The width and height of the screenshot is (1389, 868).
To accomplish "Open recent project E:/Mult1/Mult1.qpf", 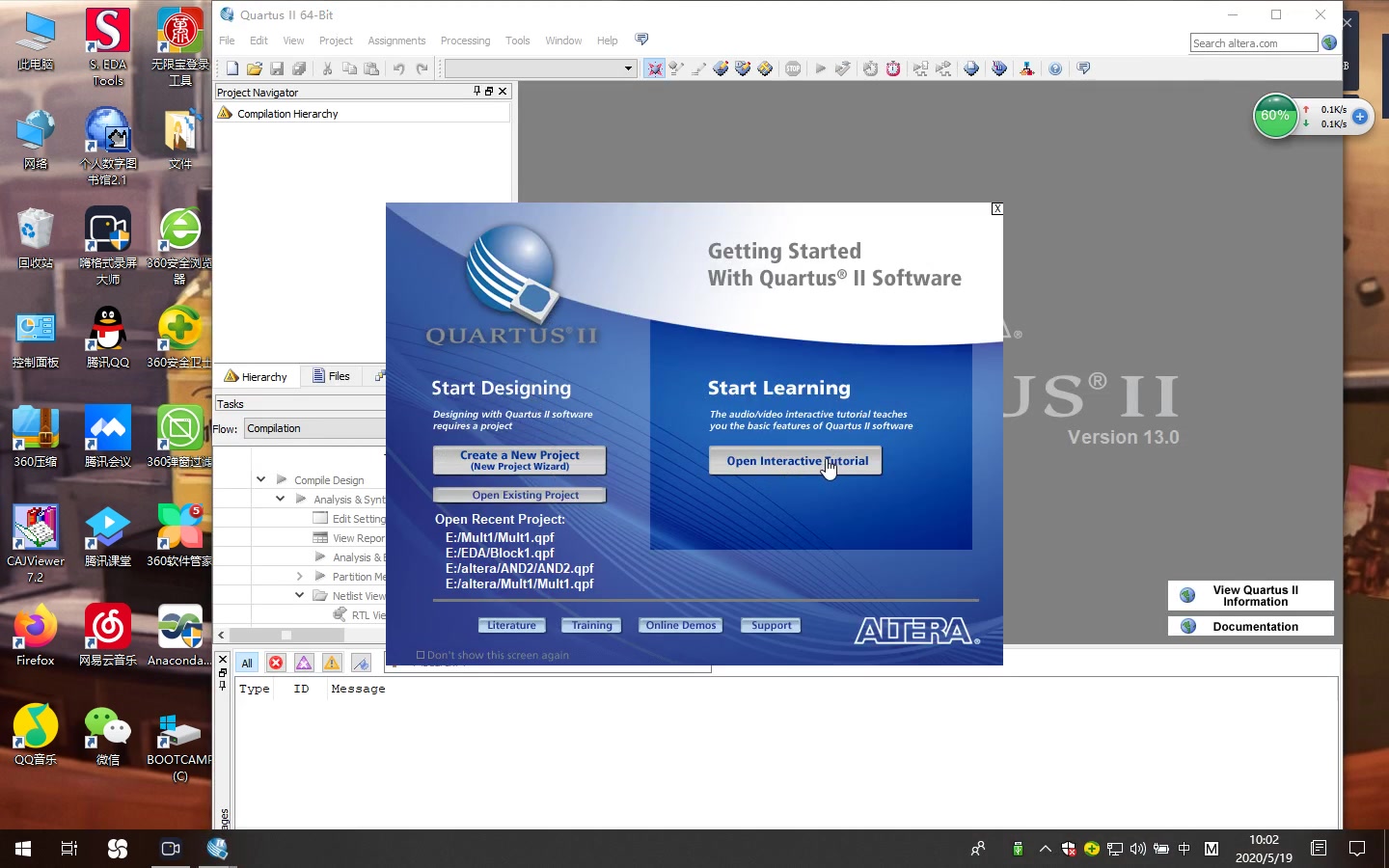I will pyautogui.click(x=500, y=537).
